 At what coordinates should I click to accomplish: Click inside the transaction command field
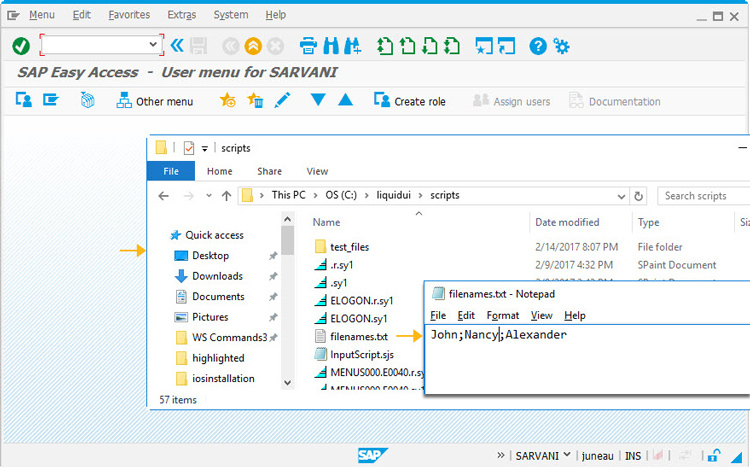tap(95, 45)
